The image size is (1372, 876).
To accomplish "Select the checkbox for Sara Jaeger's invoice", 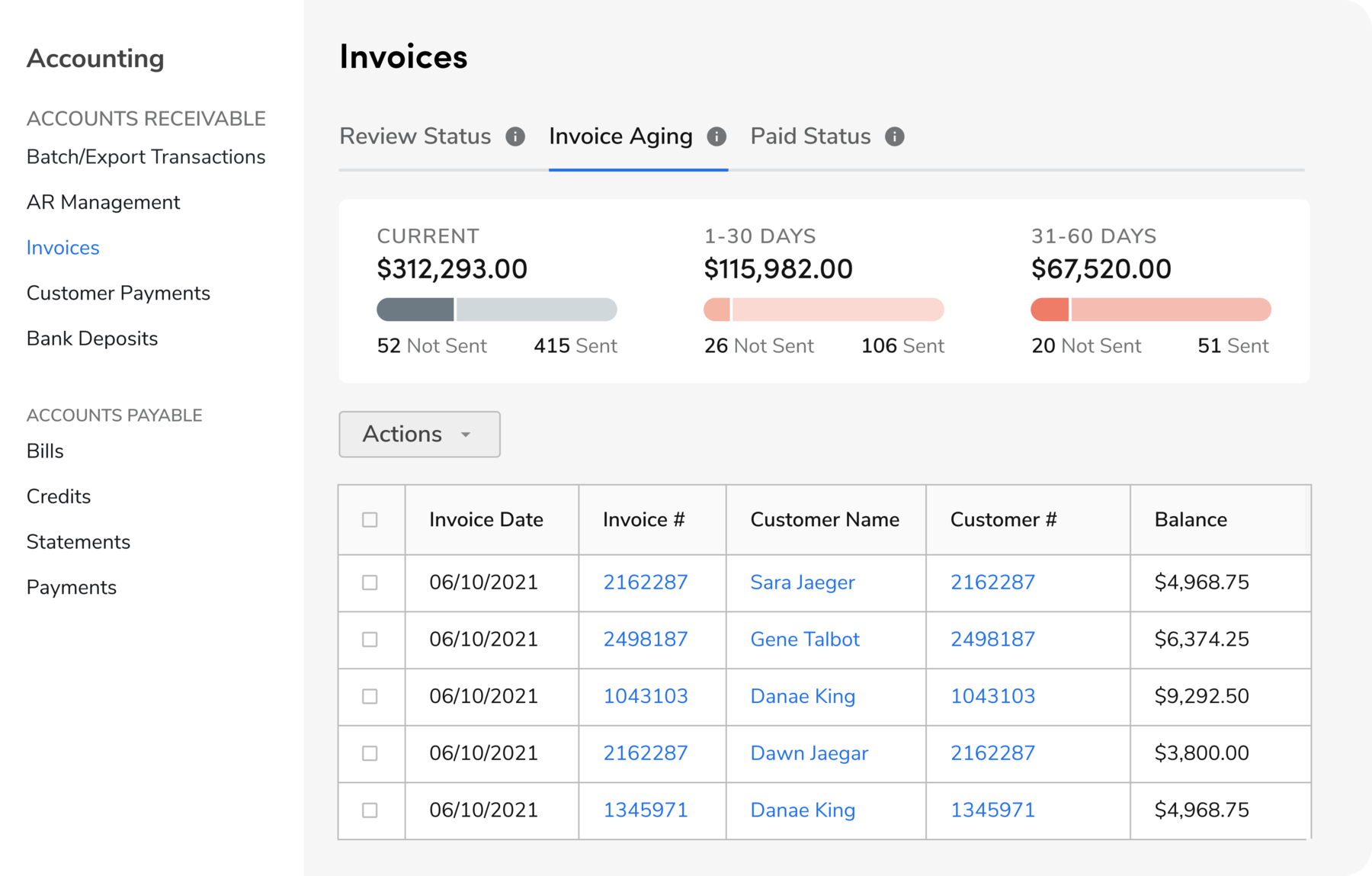I will [x=370, y=582].
